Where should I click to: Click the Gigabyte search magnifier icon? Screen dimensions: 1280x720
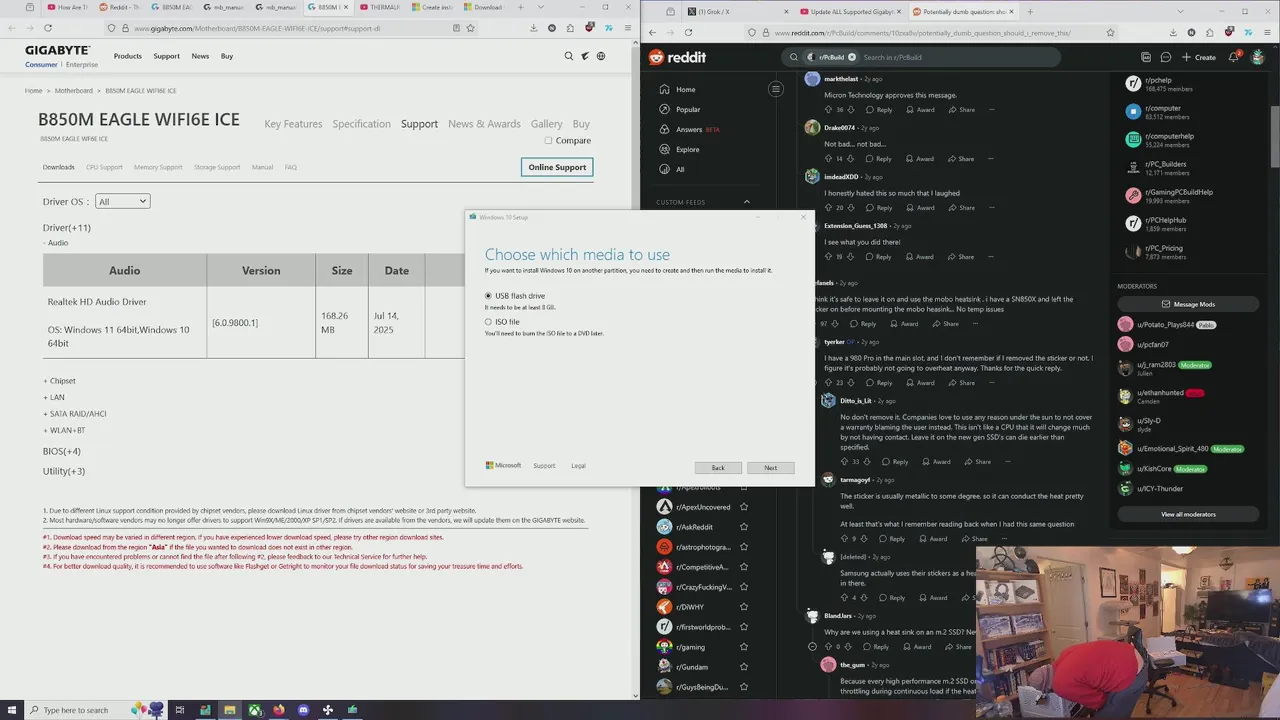click(569, 56)
